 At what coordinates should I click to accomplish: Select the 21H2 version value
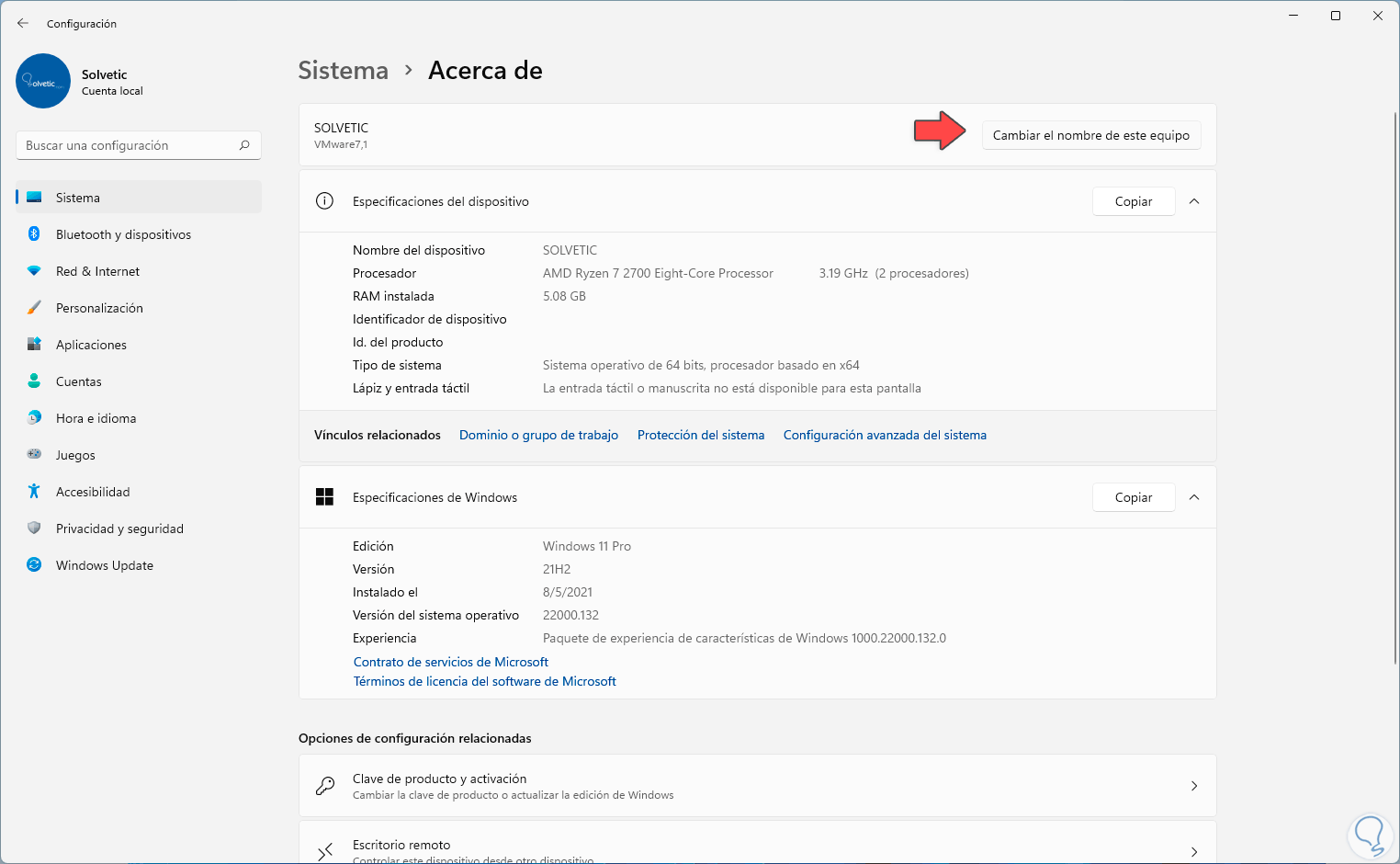click(557, 569)
